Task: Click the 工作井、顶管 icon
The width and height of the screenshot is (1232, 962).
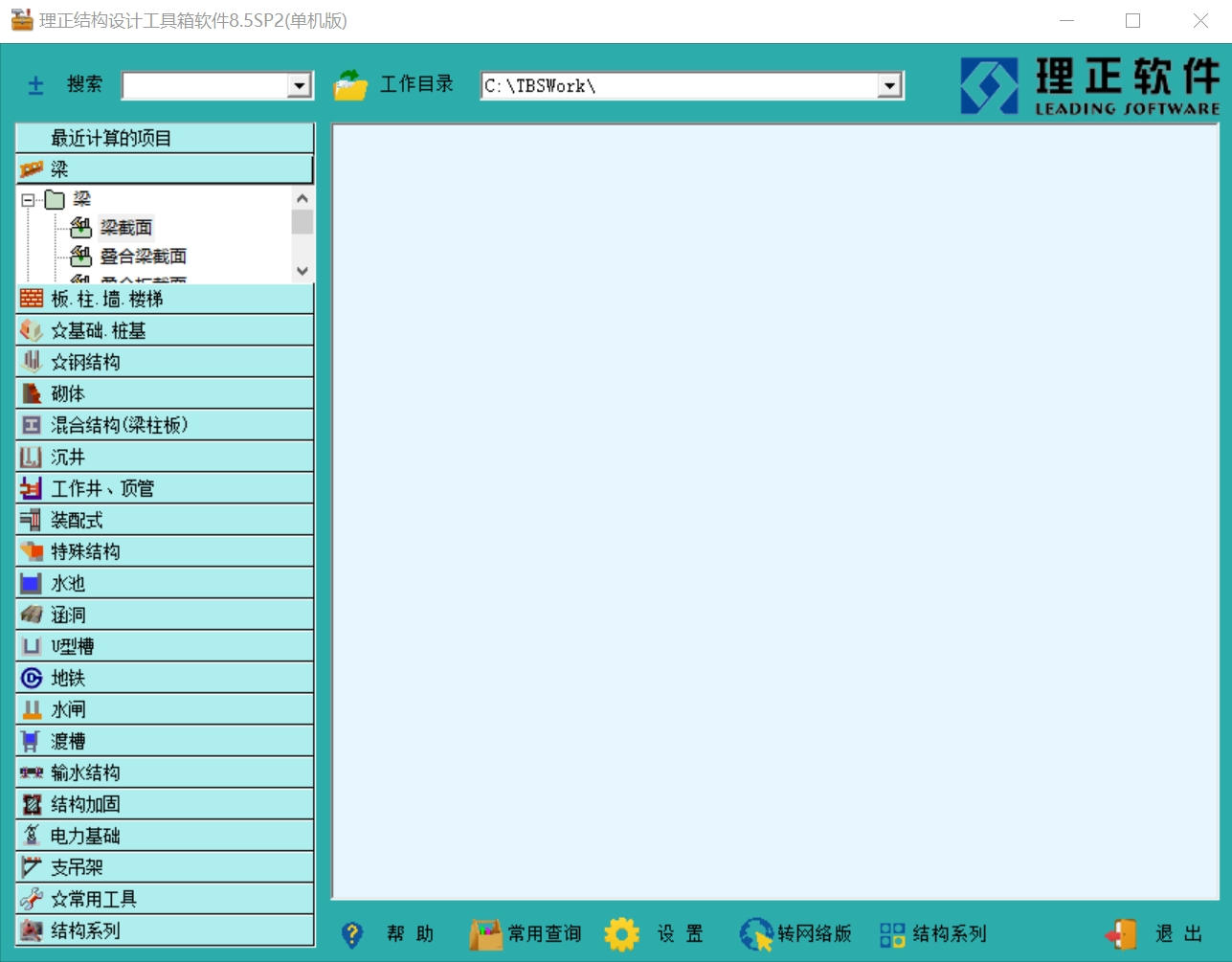Action: pos(32,488)
